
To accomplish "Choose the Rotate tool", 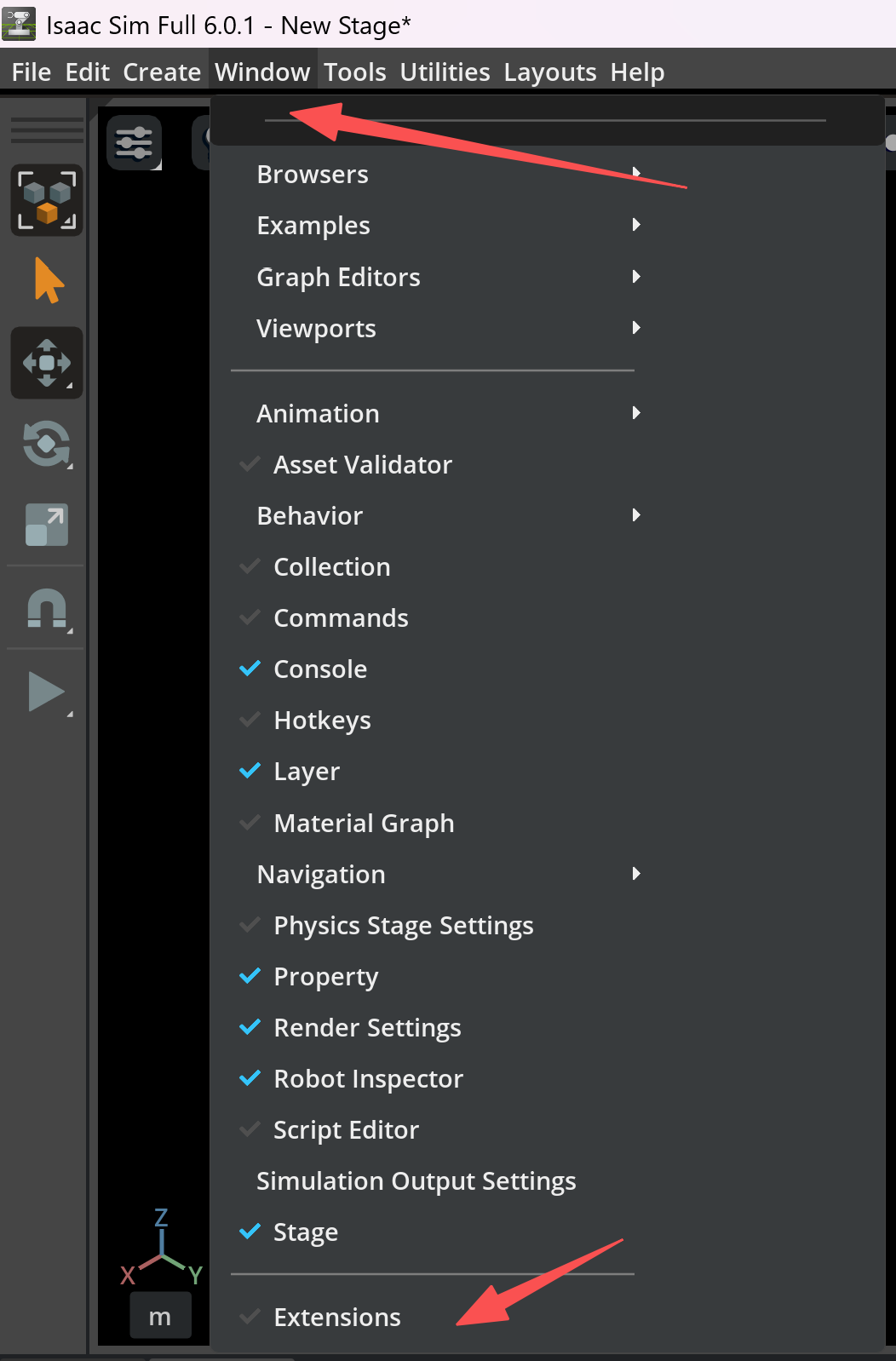I will tap(47, 444).
